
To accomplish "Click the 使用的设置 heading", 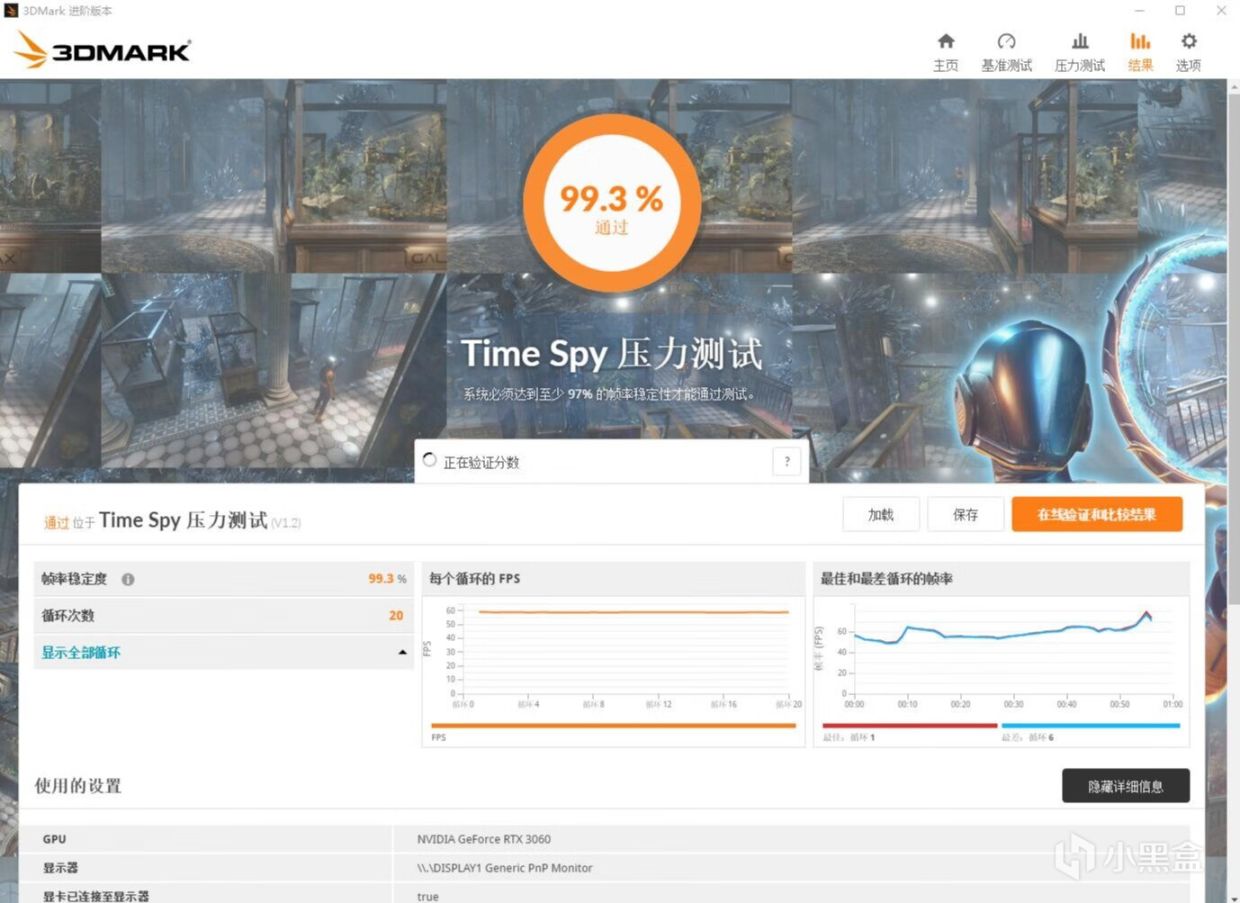I will pyautogui.click(x=78, y=786).
